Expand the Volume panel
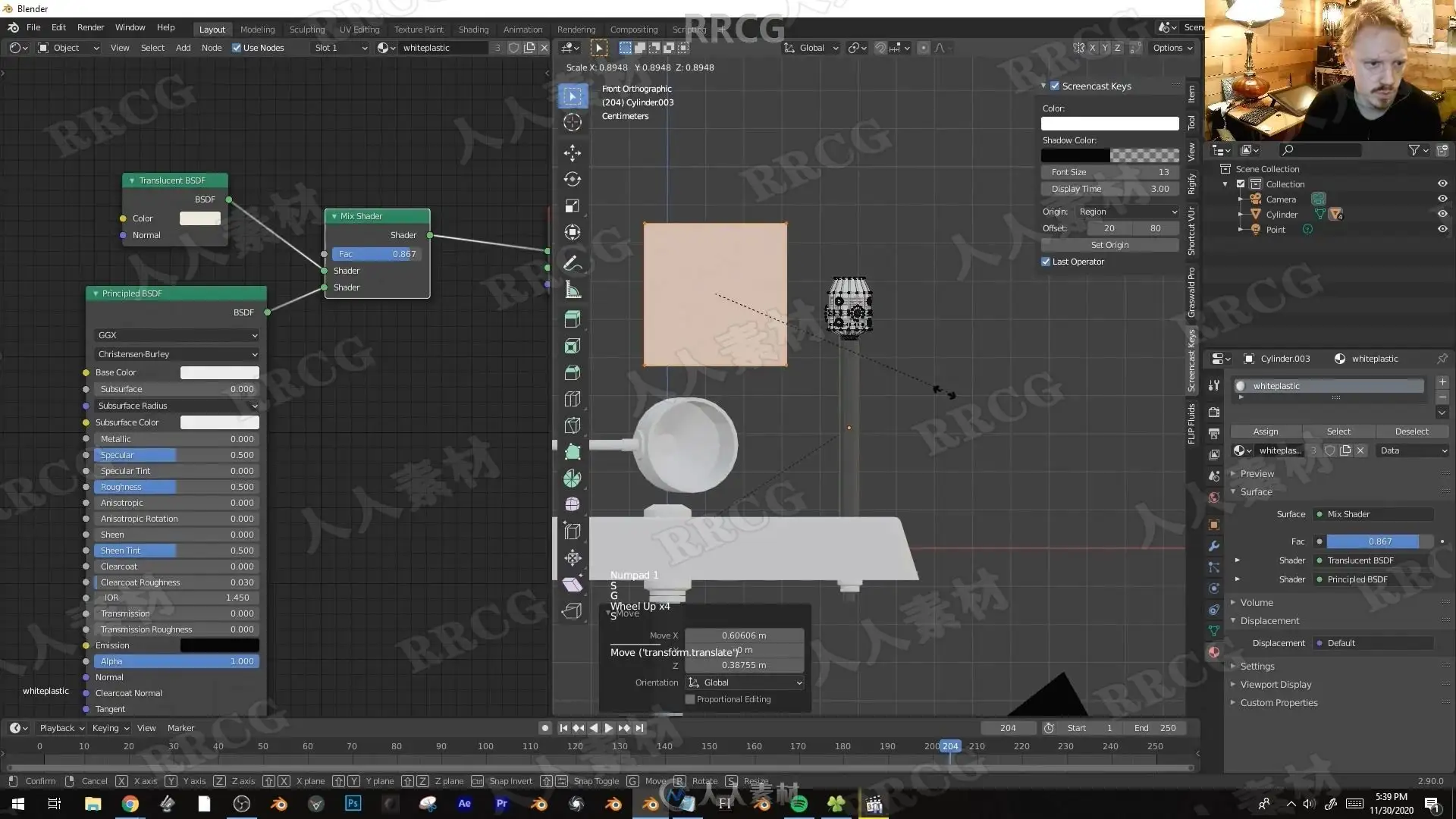The height and width of the screenshot is (819, 1456). 1257,603
